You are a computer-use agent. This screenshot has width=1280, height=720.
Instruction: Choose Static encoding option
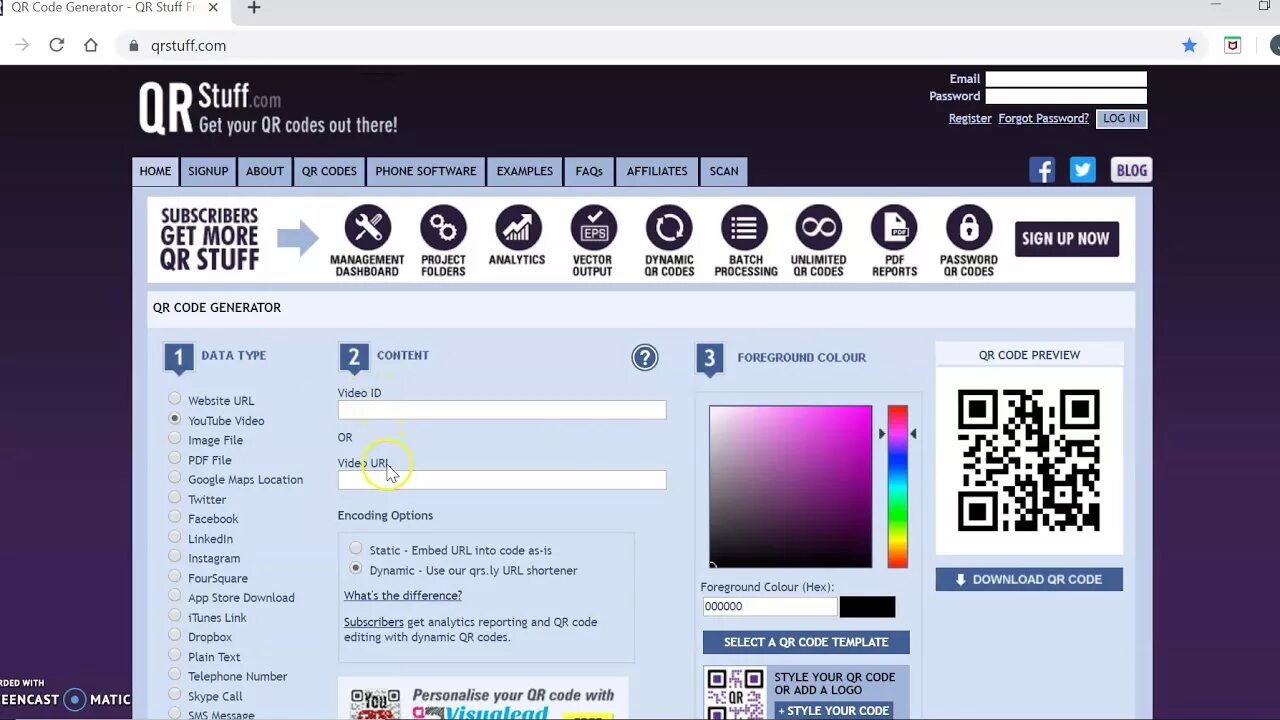point(356,548)
